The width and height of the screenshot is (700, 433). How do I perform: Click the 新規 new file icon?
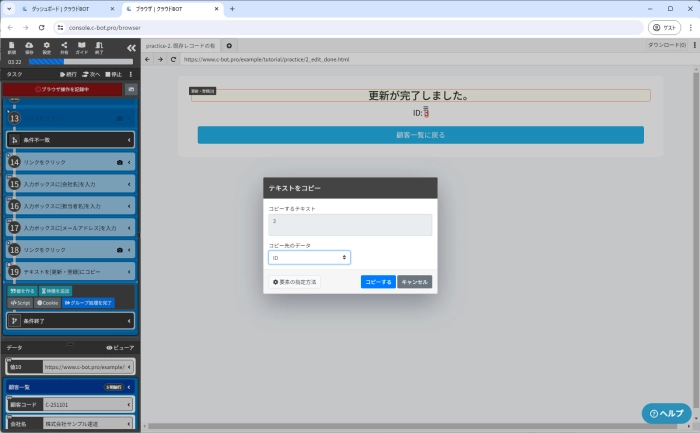(11, 47)
